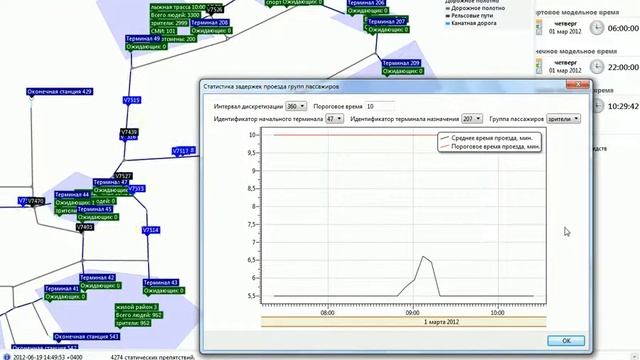Click the Терминал 49 map label

(x=143, y=38)
